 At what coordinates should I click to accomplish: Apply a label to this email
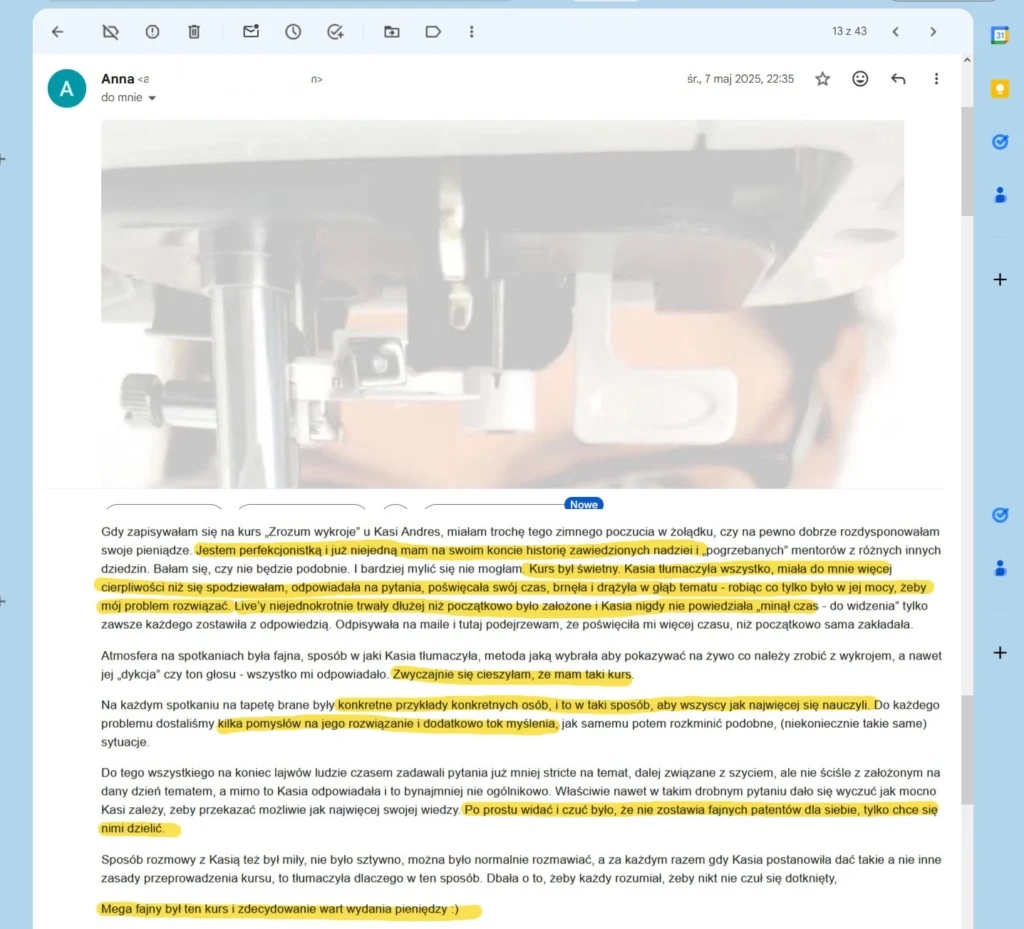(433, 31)
